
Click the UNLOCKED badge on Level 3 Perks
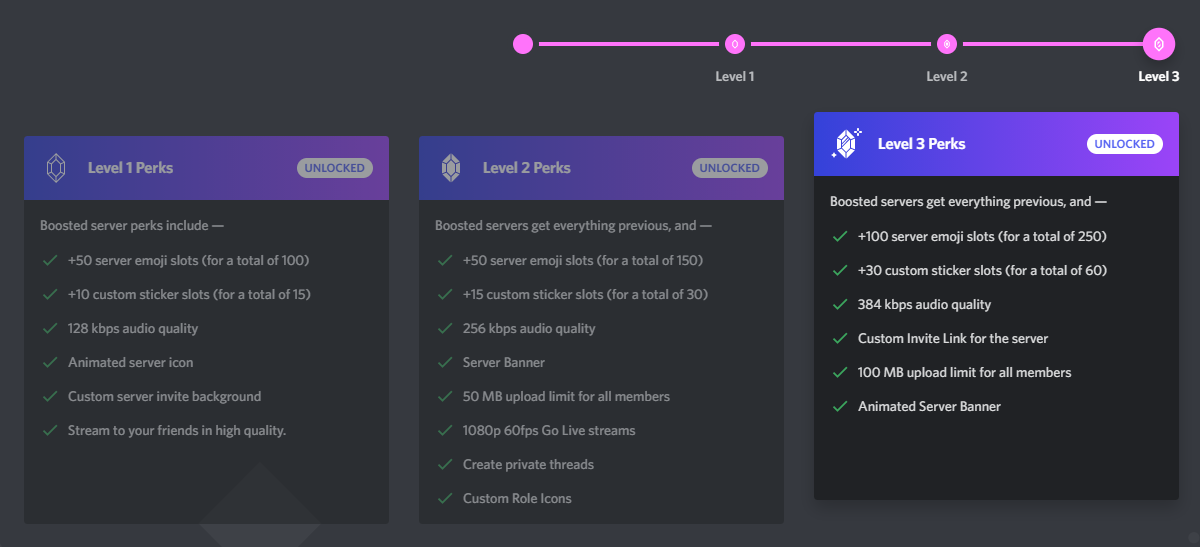1125,144
